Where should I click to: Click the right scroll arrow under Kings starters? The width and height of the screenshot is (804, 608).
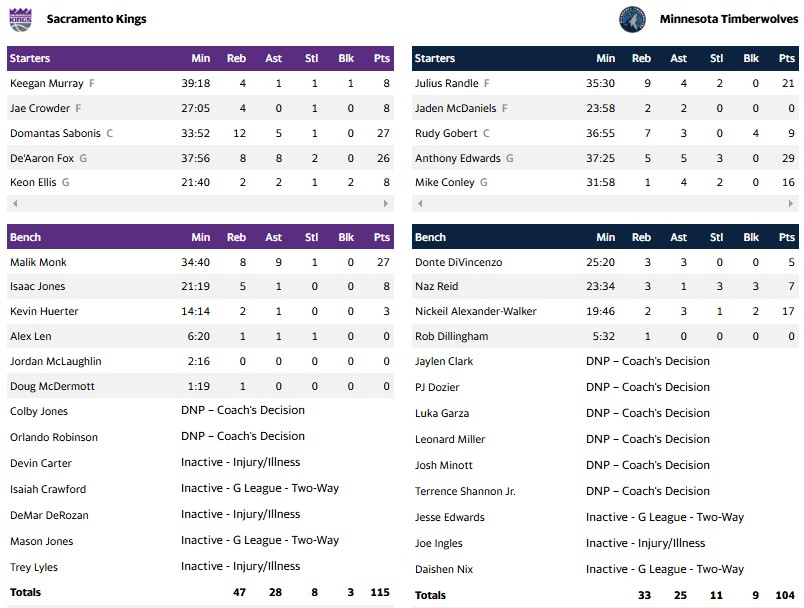[x=386, y=204]
